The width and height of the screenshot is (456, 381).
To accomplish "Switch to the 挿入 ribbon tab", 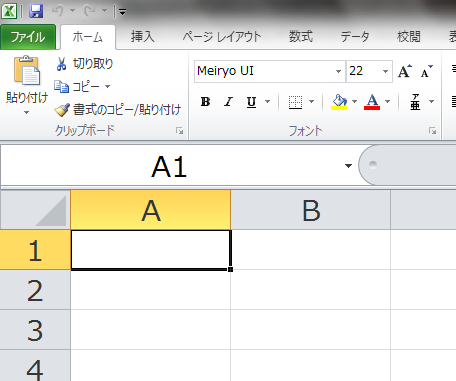I will (143, 36).
